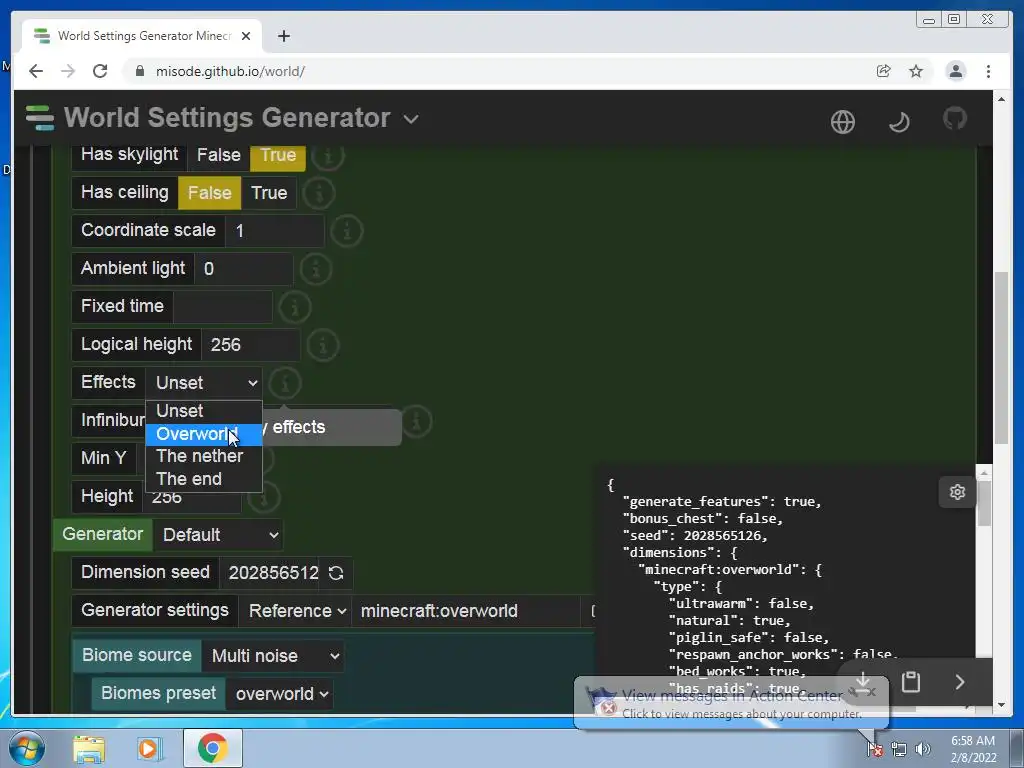
Task: Click the Biomes preset label
Action: tap(158, 693)
